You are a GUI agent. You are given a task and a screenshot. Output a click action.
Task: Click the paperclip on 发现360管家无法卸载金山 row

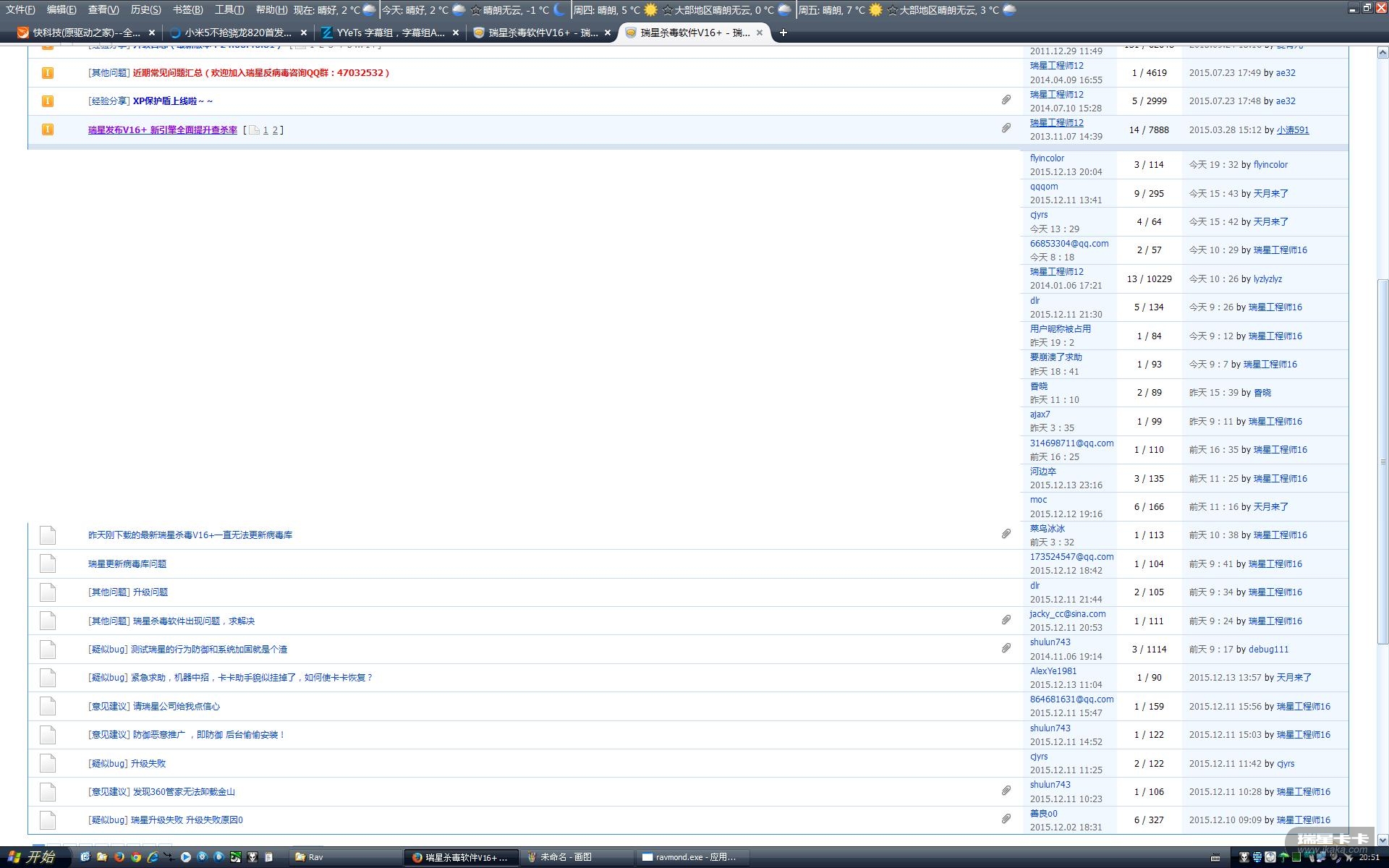click(x=1006, y=791)
